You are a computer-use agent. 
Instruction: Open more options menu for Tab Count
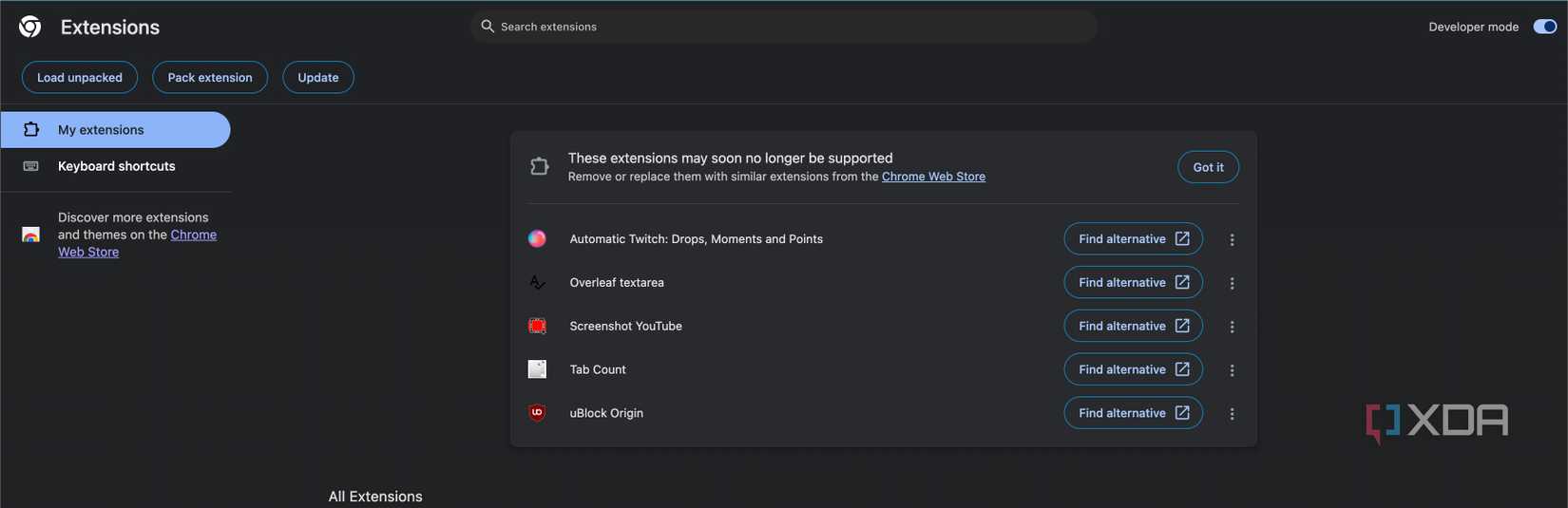click(1232, 370)
